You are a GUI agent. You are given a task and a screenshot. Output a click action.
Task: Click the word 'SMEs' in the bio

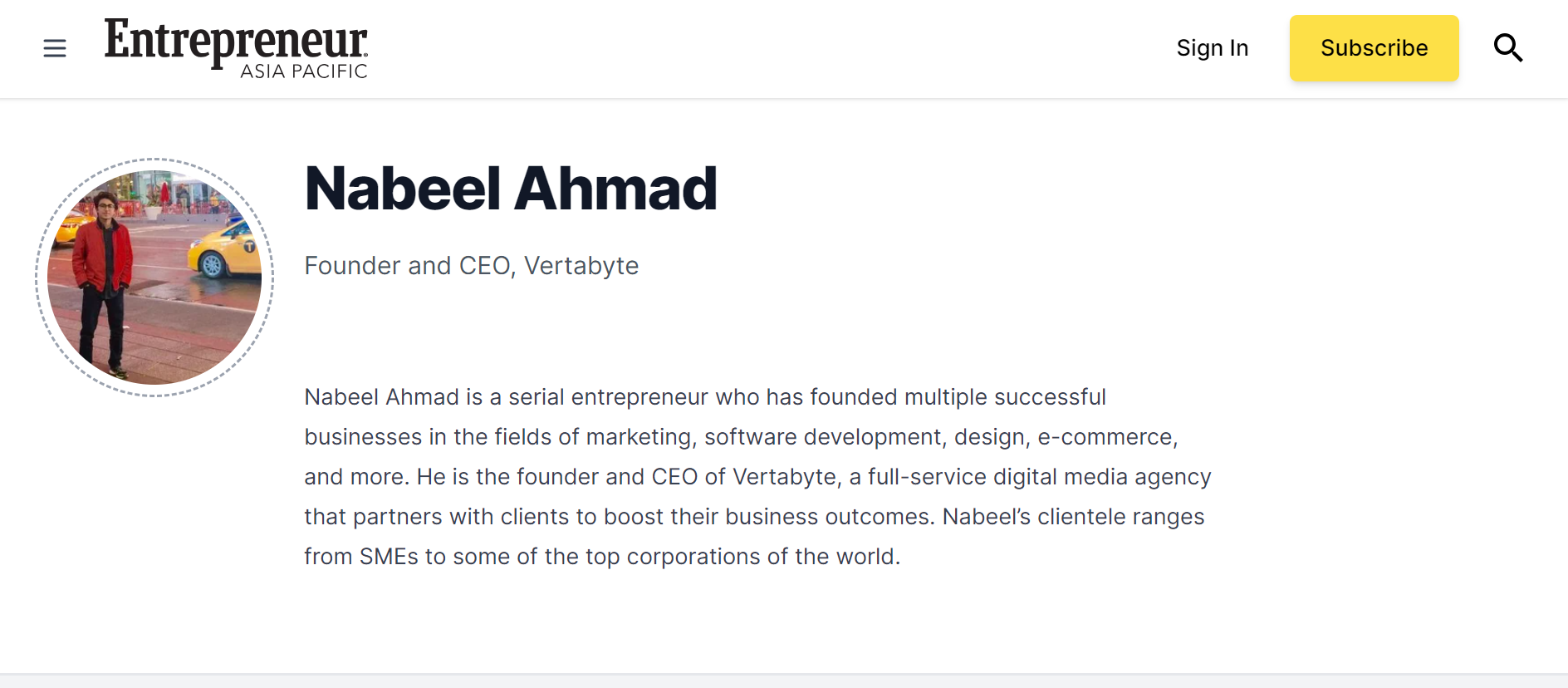389,557
